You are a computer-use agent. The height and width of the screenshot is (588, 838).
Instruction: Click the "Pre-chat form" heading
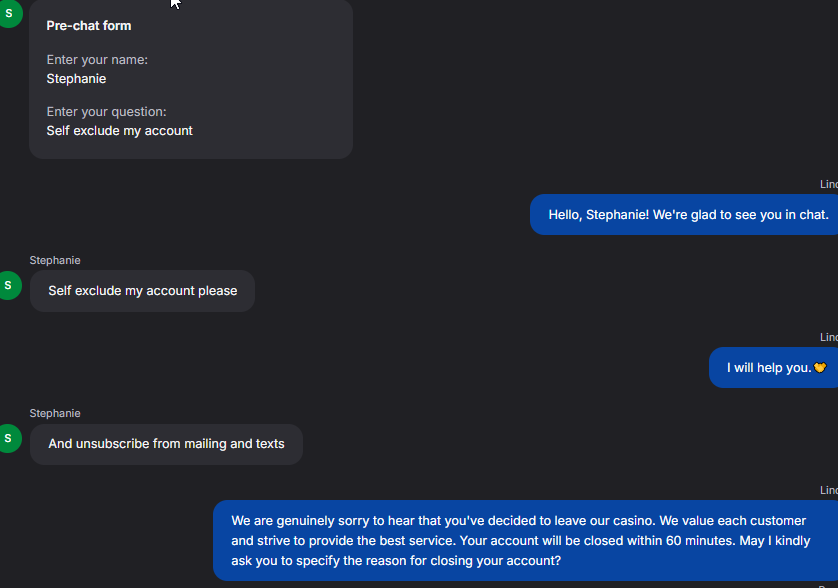point(89,26)
